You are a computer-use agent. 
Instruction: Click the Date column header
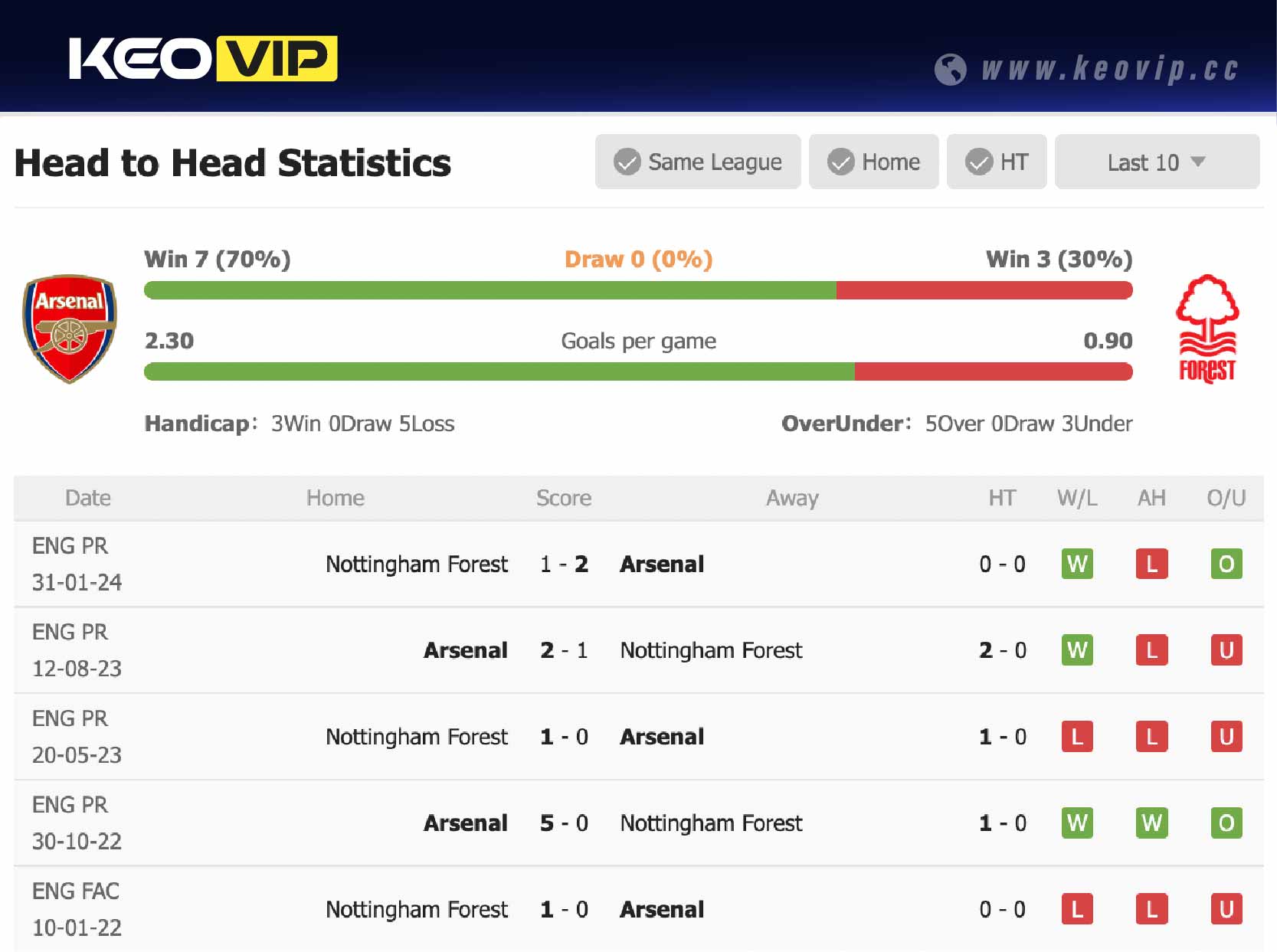(88, 498)
